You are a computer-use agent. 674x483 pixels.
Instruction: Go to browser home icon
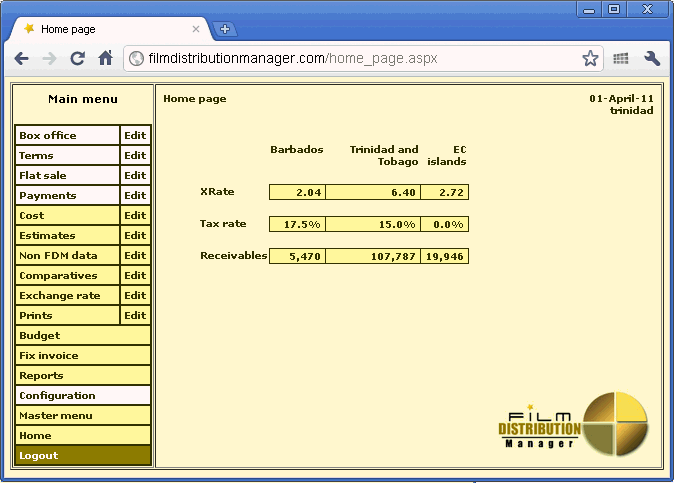pos(105,59)
